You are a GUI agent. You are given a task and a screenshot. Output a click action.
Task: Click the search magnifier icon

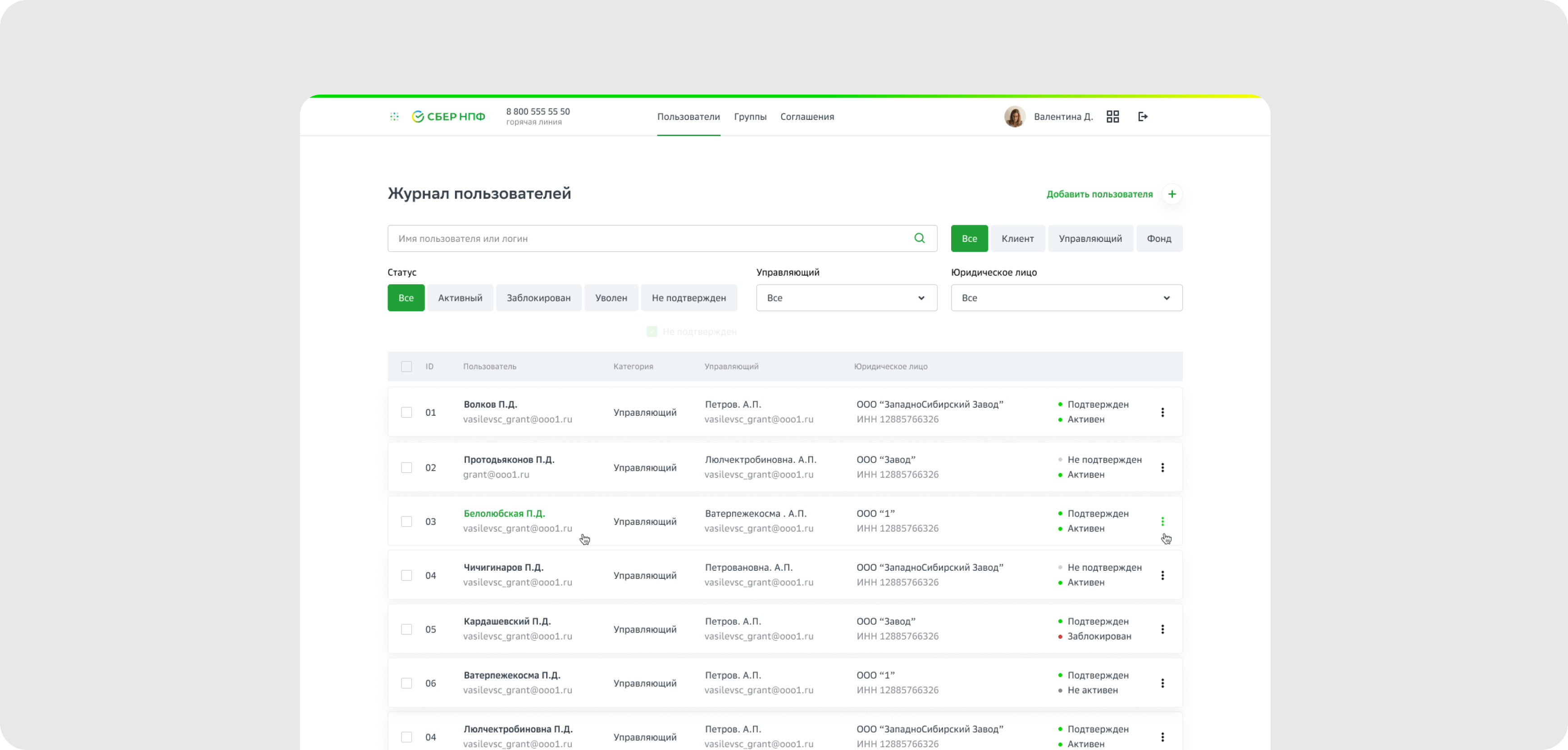pyautogui.click(x=919, y=238)
